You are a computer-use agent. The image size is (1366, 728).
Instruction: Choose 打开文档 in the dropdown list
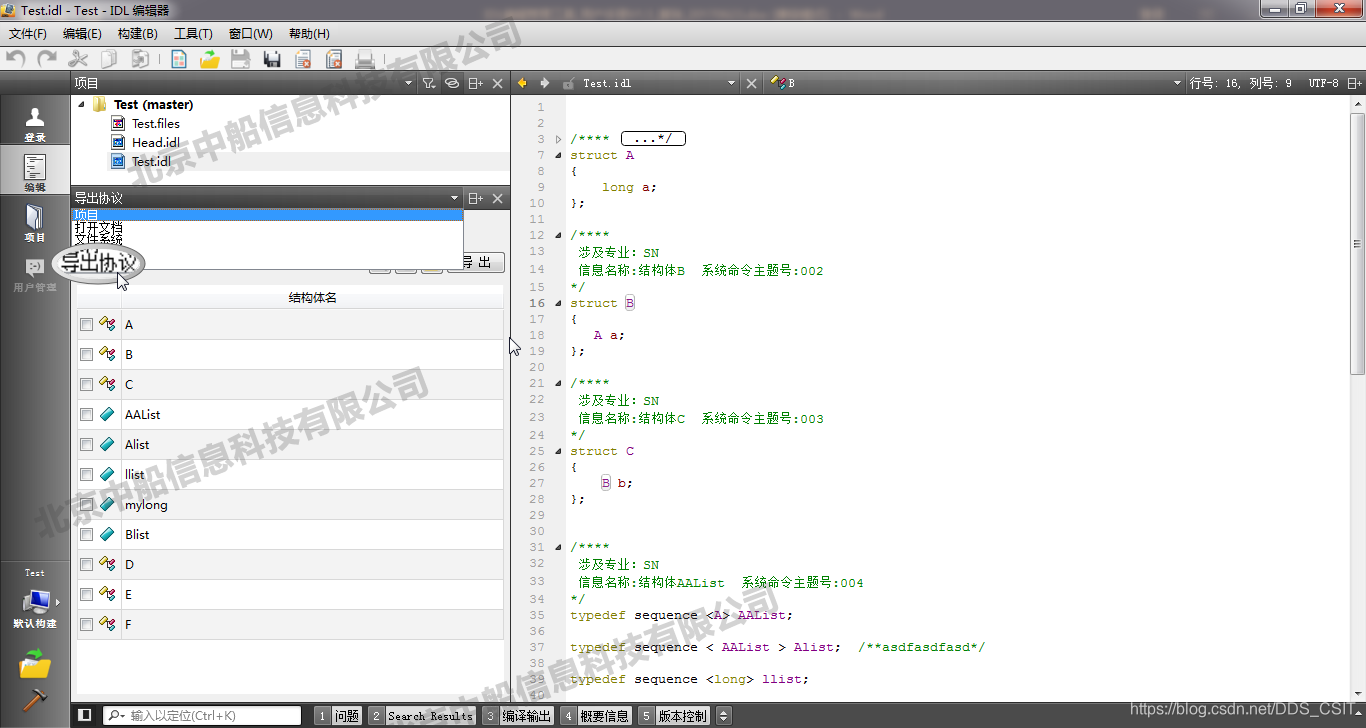[267, 227]
